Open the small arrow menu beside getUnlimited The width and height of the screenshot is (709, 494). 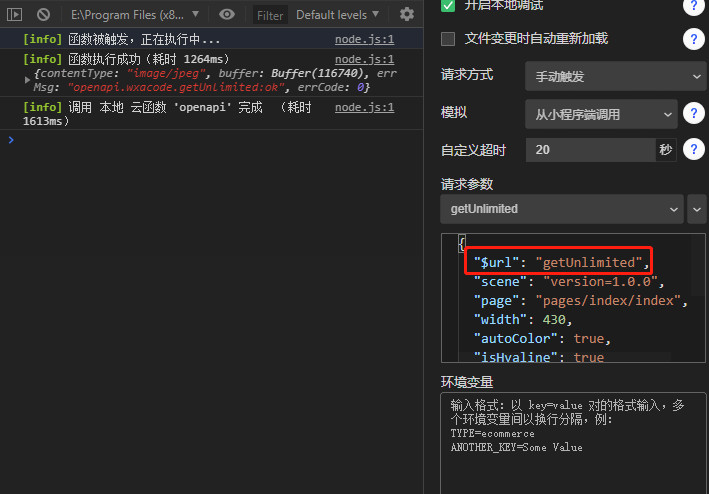pos(696,209)
